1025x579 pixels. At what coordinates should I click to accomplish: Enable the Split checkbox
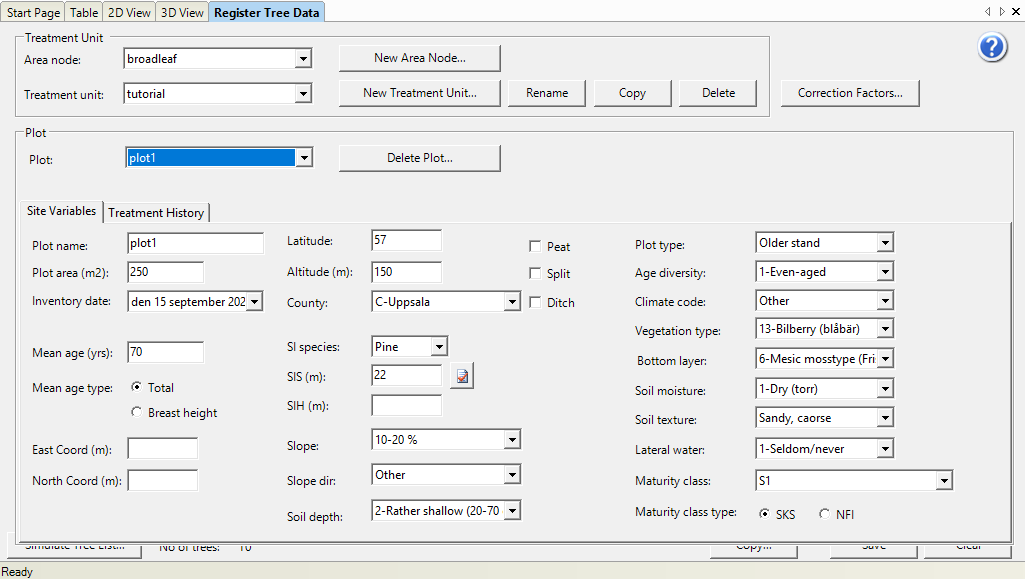(x=535, y=273)
